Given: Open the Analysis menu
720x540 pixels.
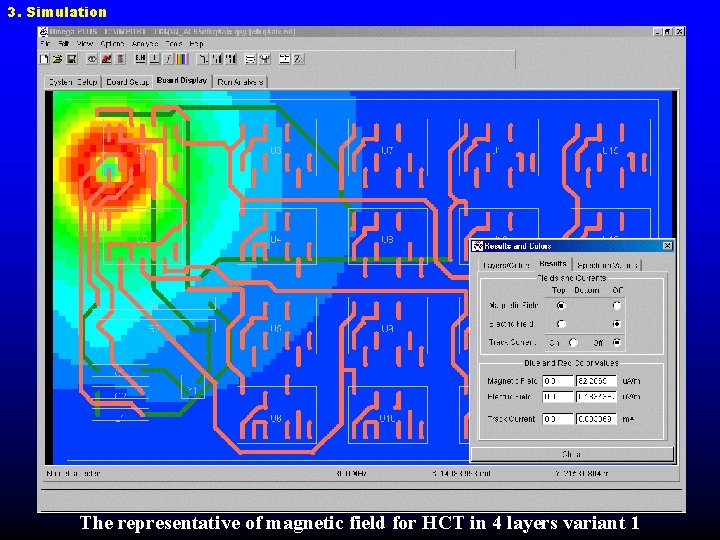Looking at the screenshot, I should pyautogui.click(x=145, y=44).
